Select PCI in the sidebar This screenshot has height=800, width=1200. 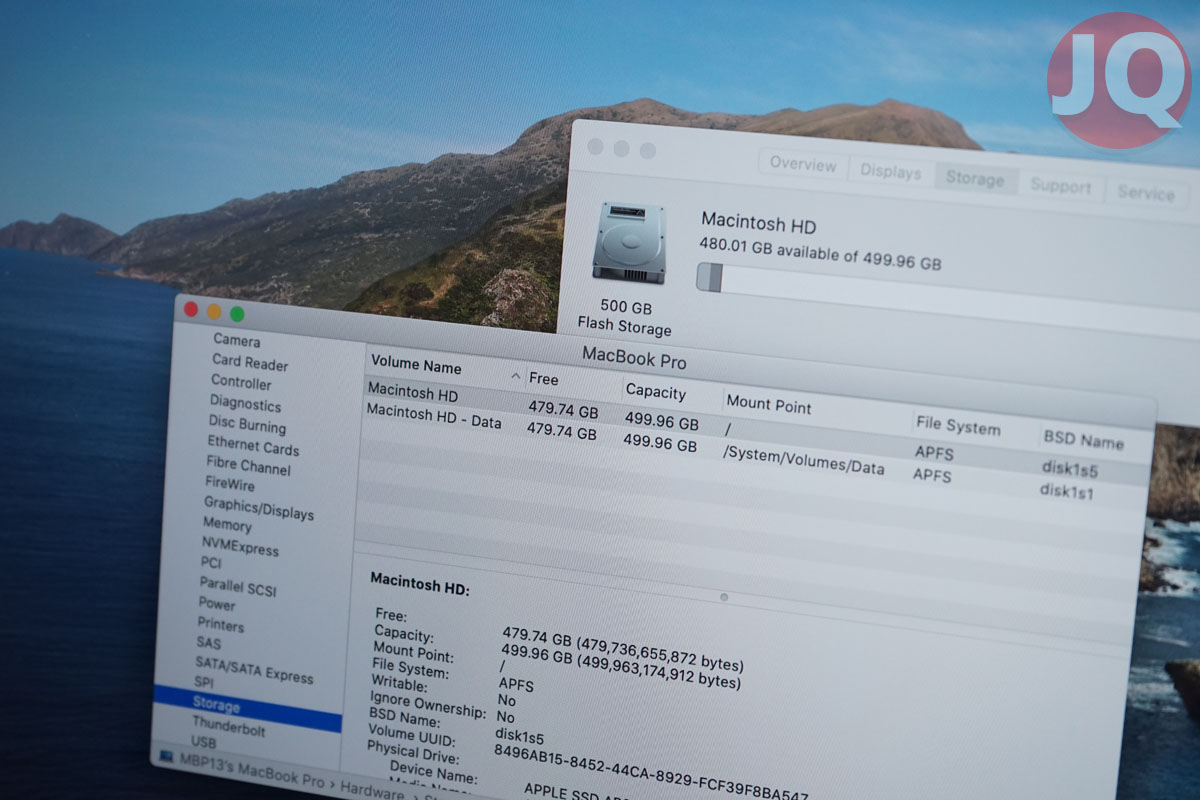pyautogui.click(x=210, y=562)
